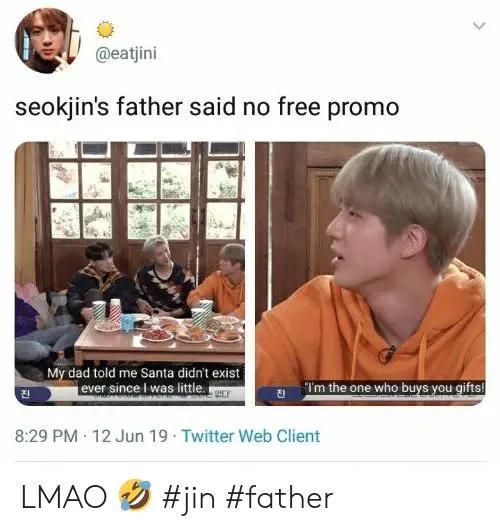This screenshot has width=500, height=531.
Task: Click the sun emoji display name
Action: [x=105, y=30]
